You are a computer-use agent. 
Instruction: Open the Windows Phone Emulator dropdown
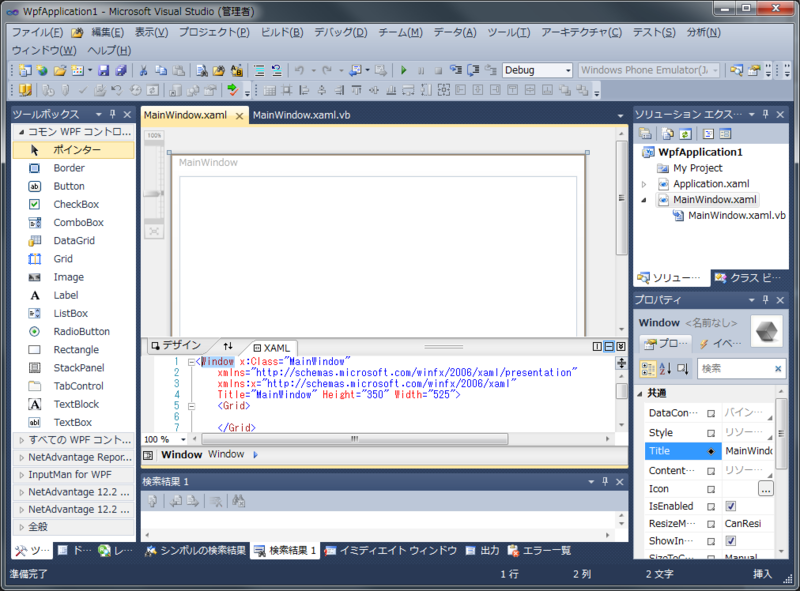point(715,70)
